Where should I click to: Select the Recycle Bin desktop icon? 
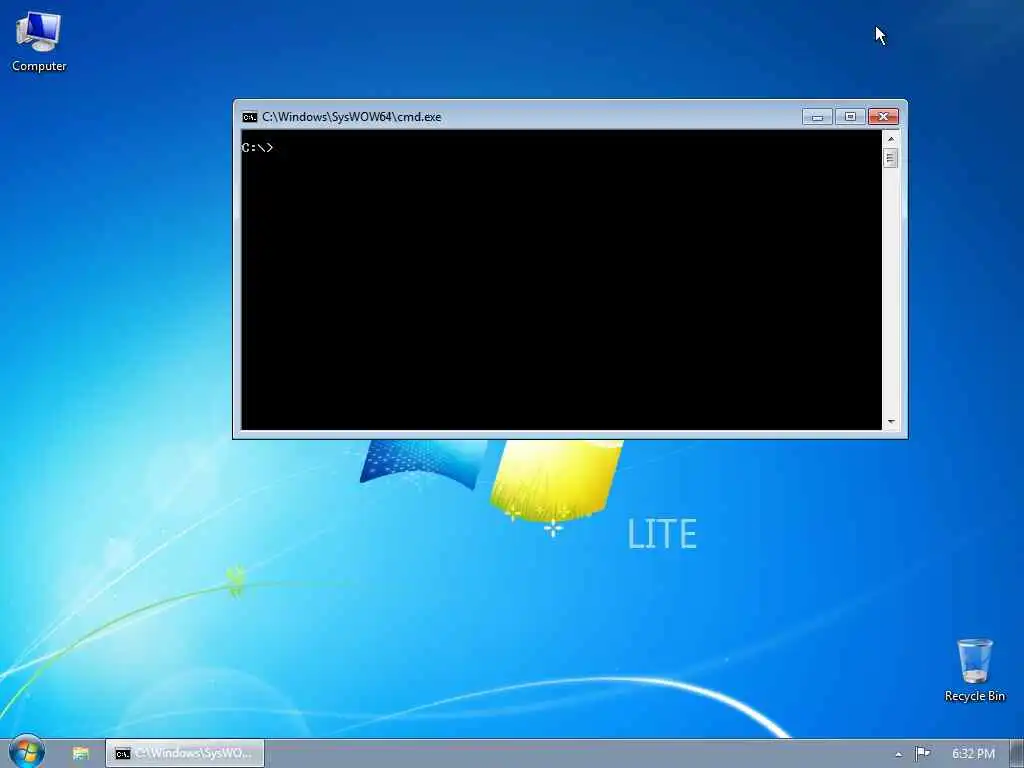pos(974,670)
